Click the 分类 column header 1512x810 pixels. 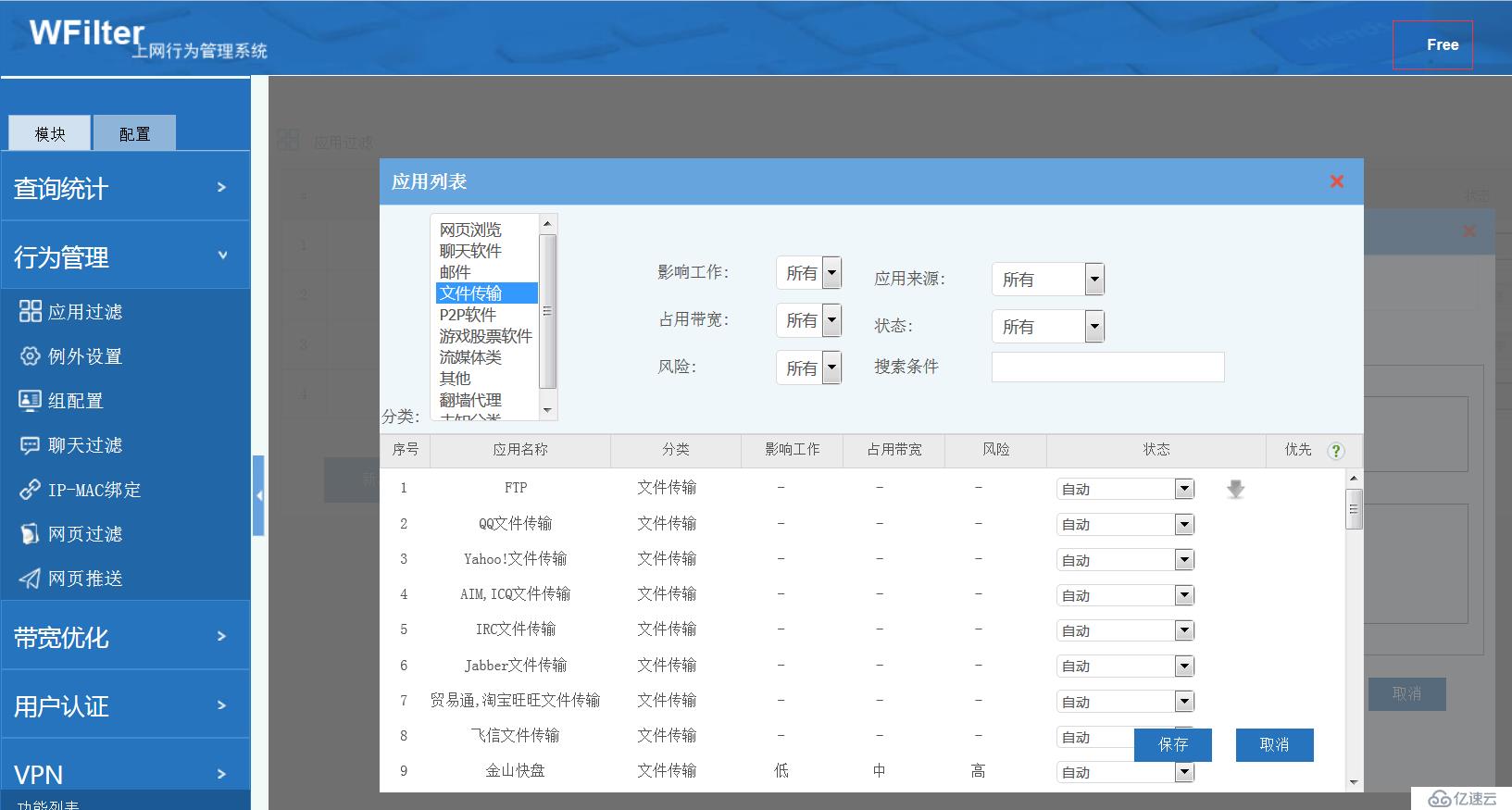(676, 450)
